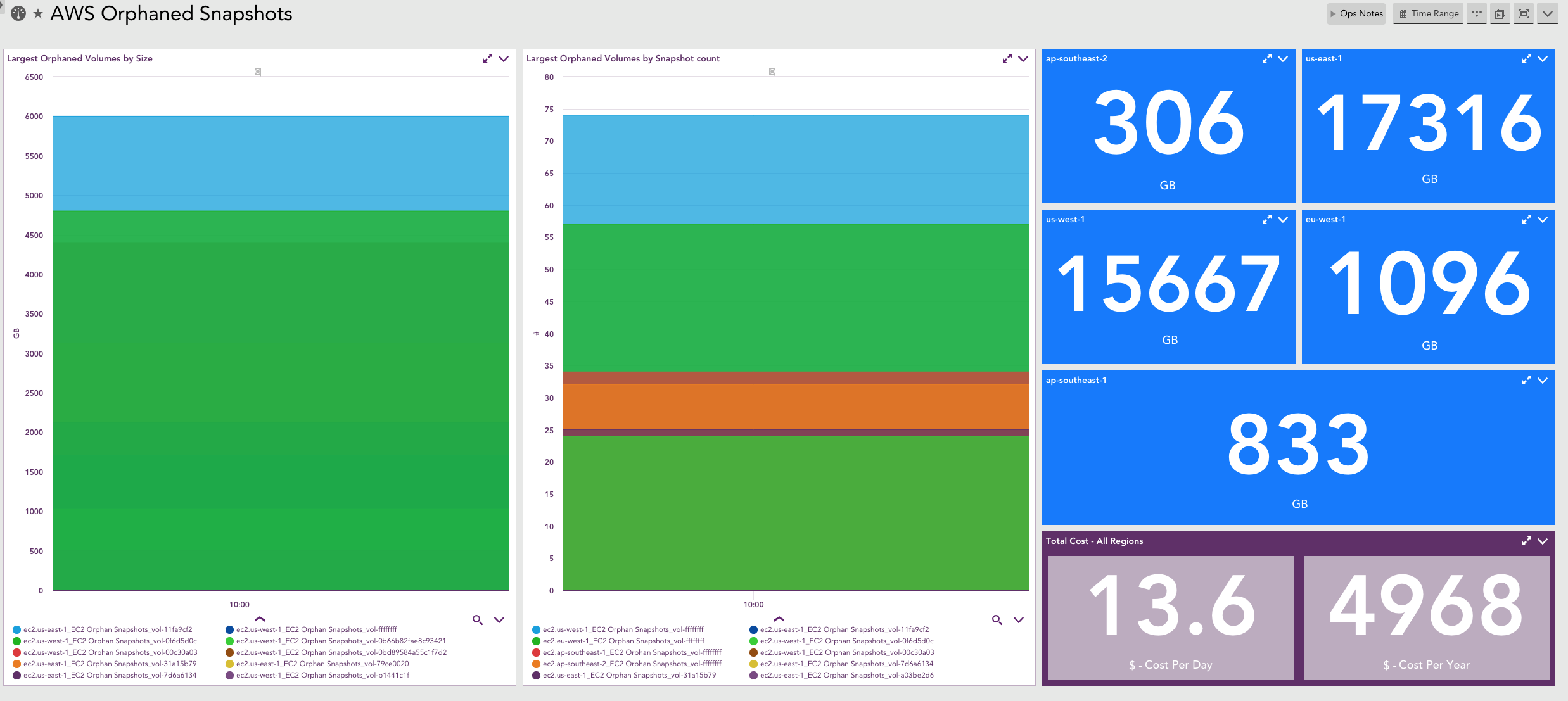
Task: Maximize the ap-southeast-2 widget
Action: [1267, 58]
